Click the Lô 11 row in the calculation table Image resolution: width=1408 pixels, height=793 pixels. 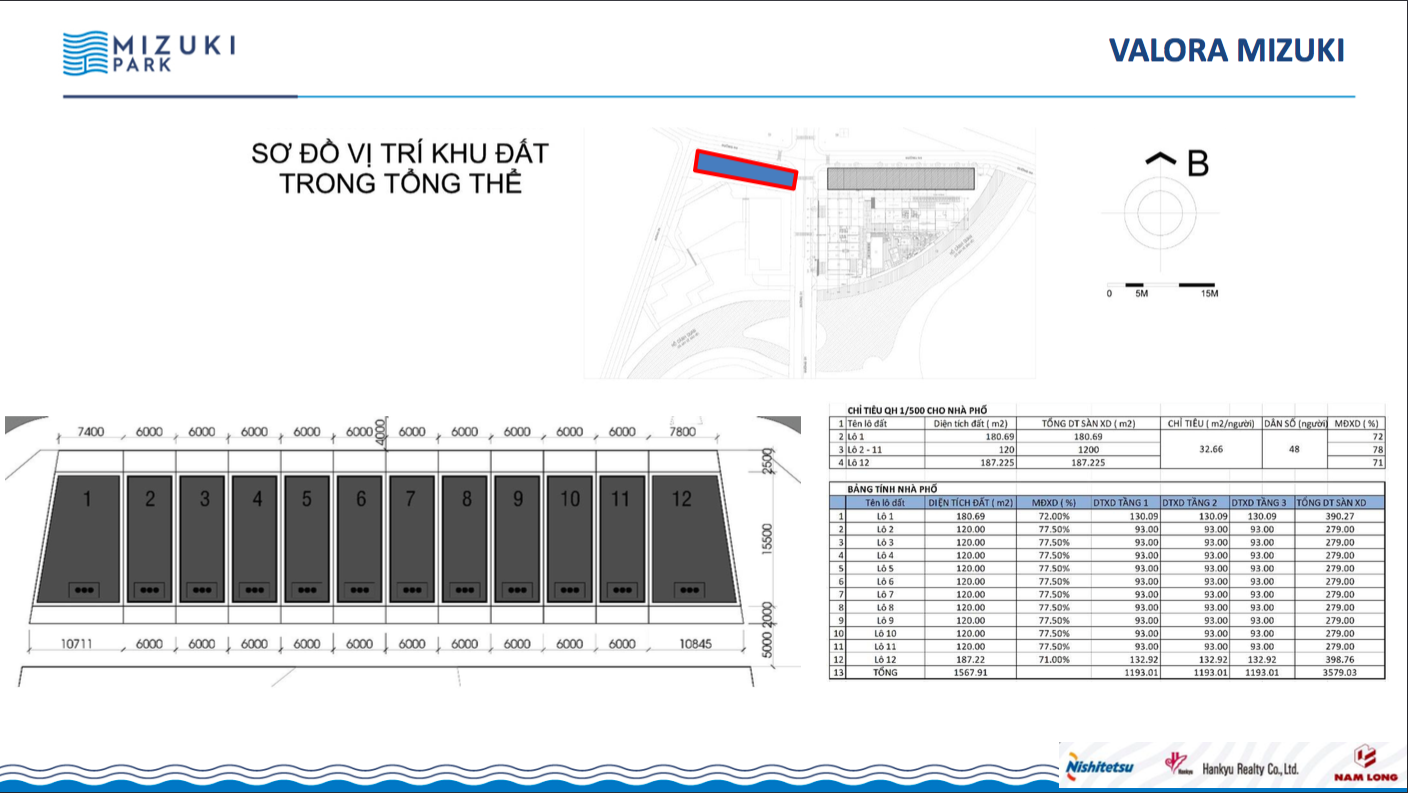point(1107,646)
